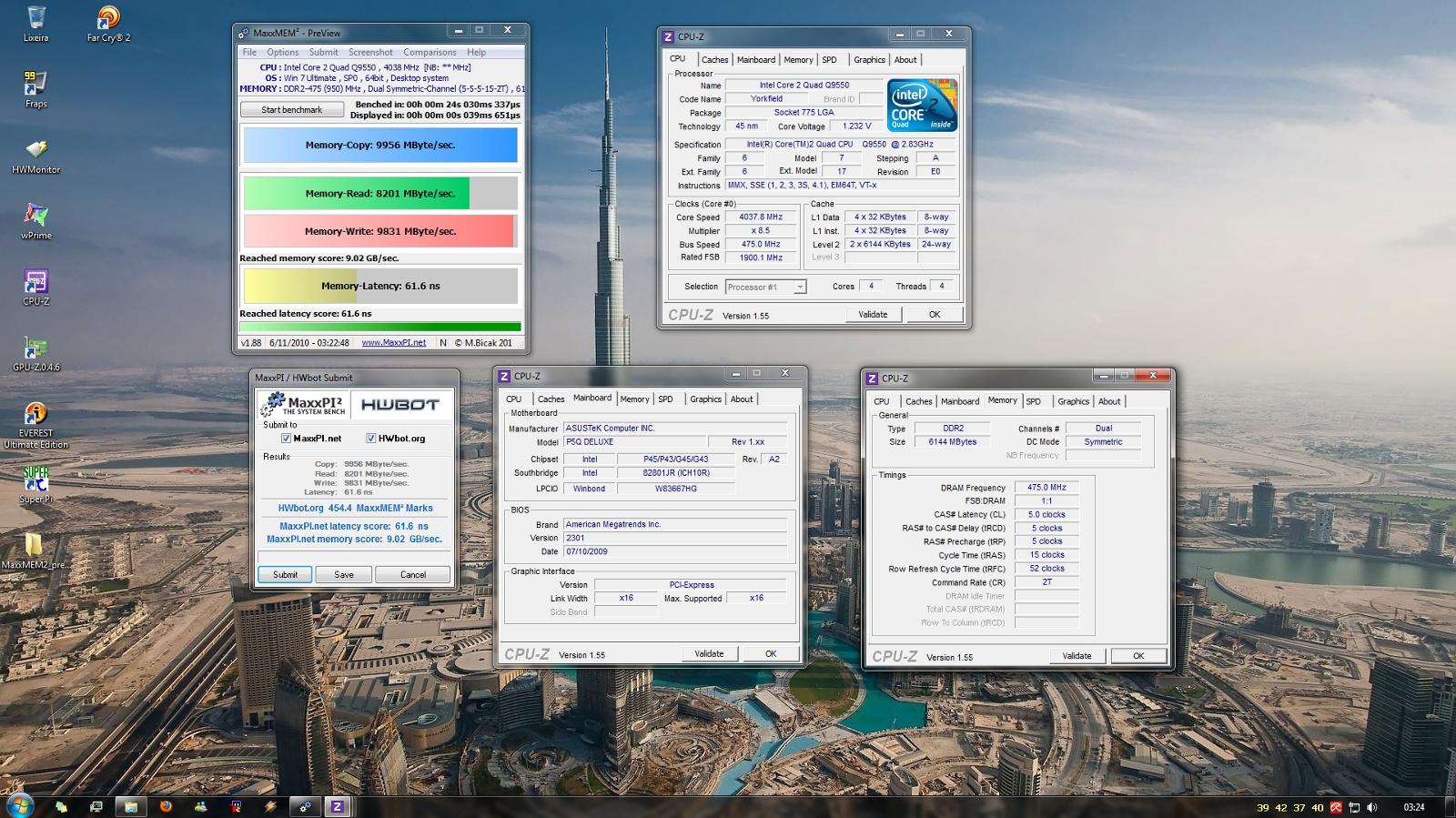Open the Windows Start orb
The height and width of the screenshot is (818, 1456).
[x=20, y=805]
